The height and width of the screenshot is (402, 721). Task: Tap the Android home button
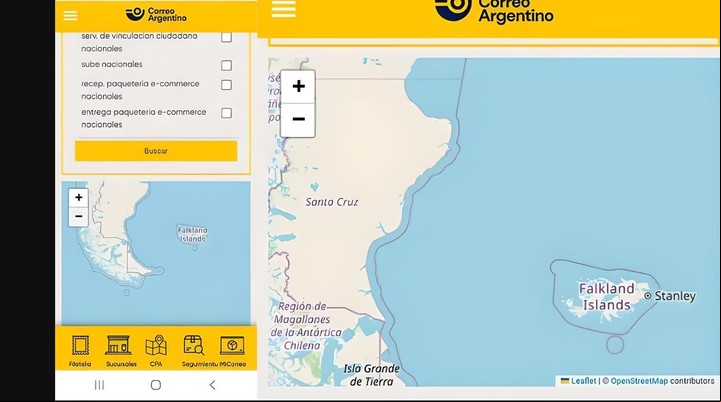tap(156, 385)
